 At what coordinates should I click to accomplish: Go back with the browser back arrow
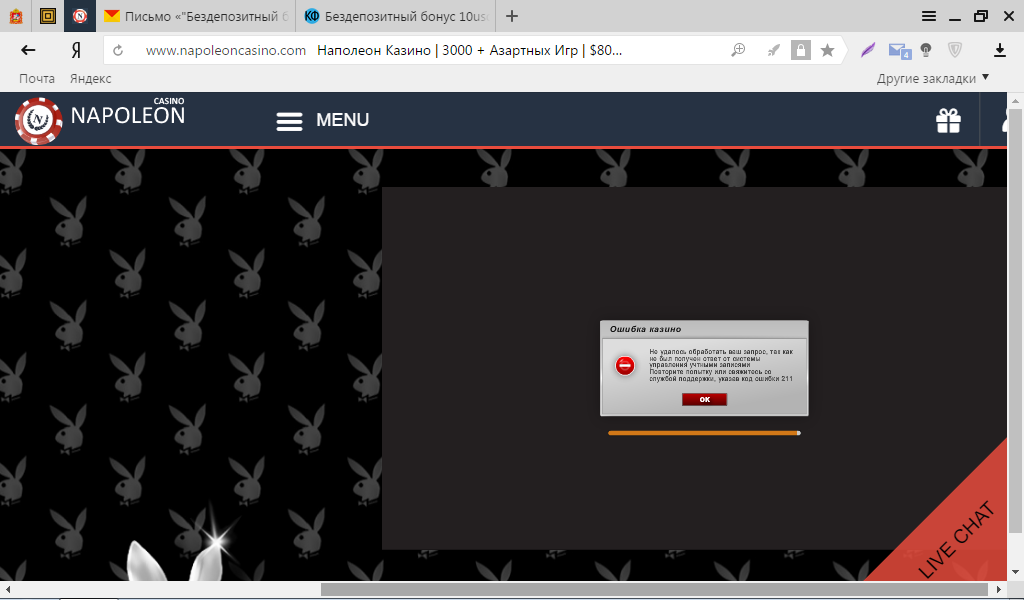pos(28,50)
